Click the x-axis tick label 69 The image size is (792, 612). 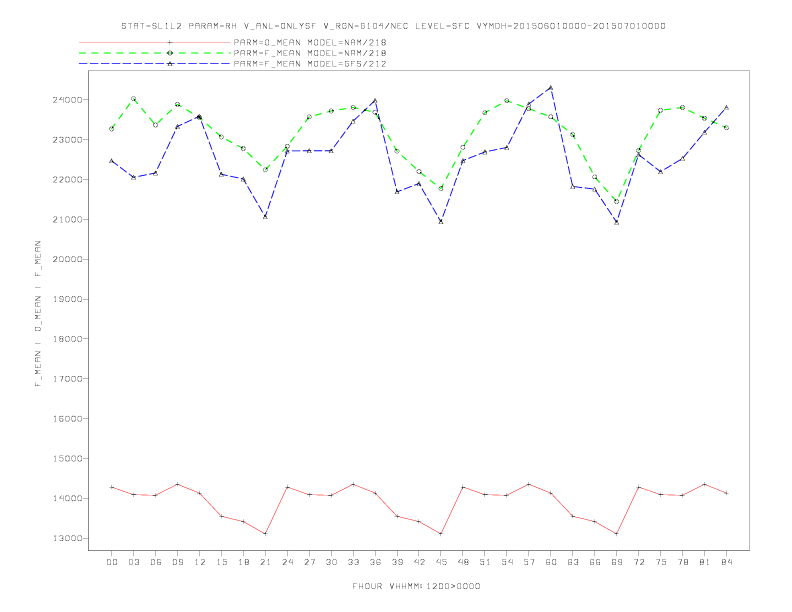617,562
